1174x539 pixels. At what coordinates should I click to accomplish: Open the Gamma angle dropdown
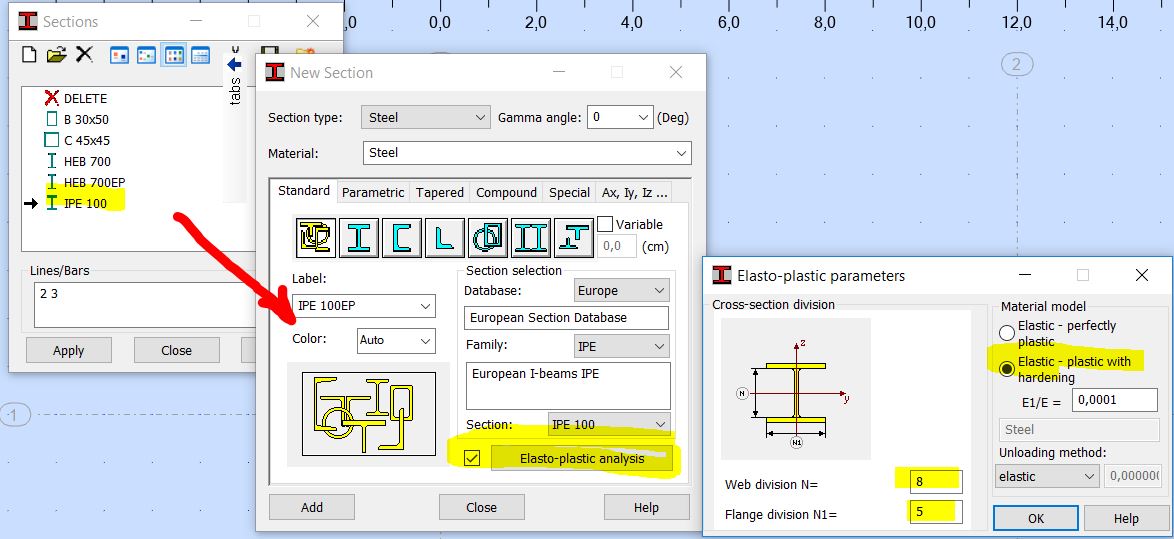coord(620,118)
